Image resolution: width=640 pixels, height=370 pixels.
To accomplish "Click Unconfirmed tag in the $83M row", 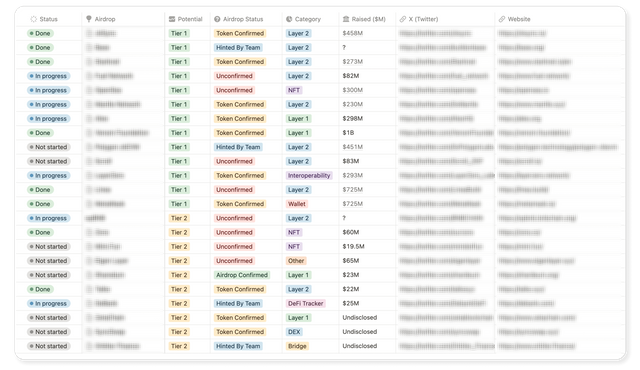I will [x=234, y=161].
